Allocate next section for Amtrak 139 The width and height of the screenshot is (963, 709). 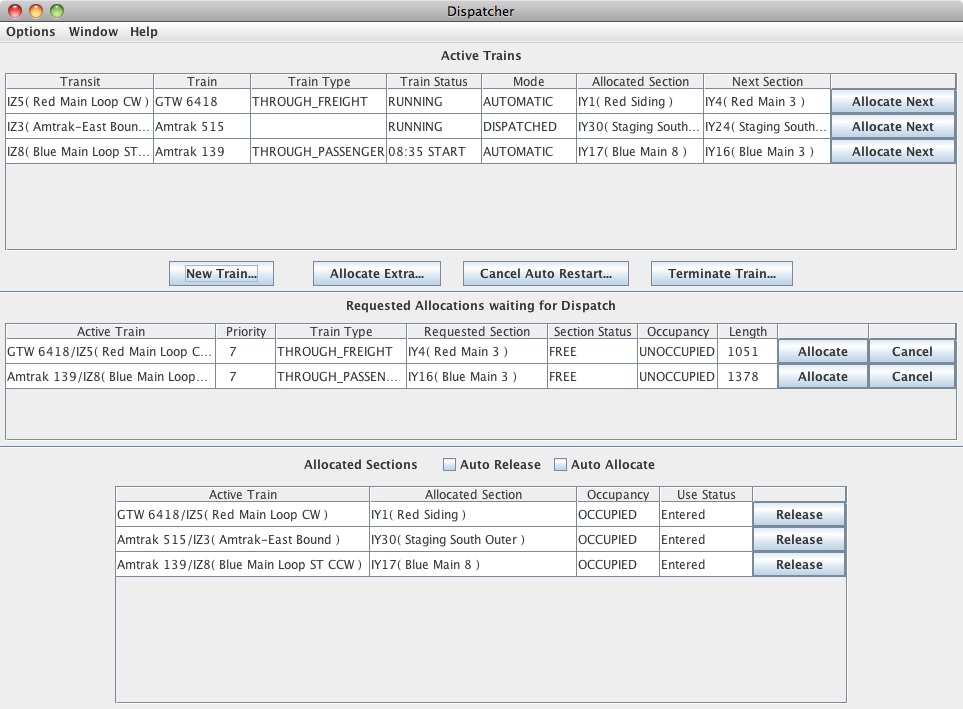point(892,152)
